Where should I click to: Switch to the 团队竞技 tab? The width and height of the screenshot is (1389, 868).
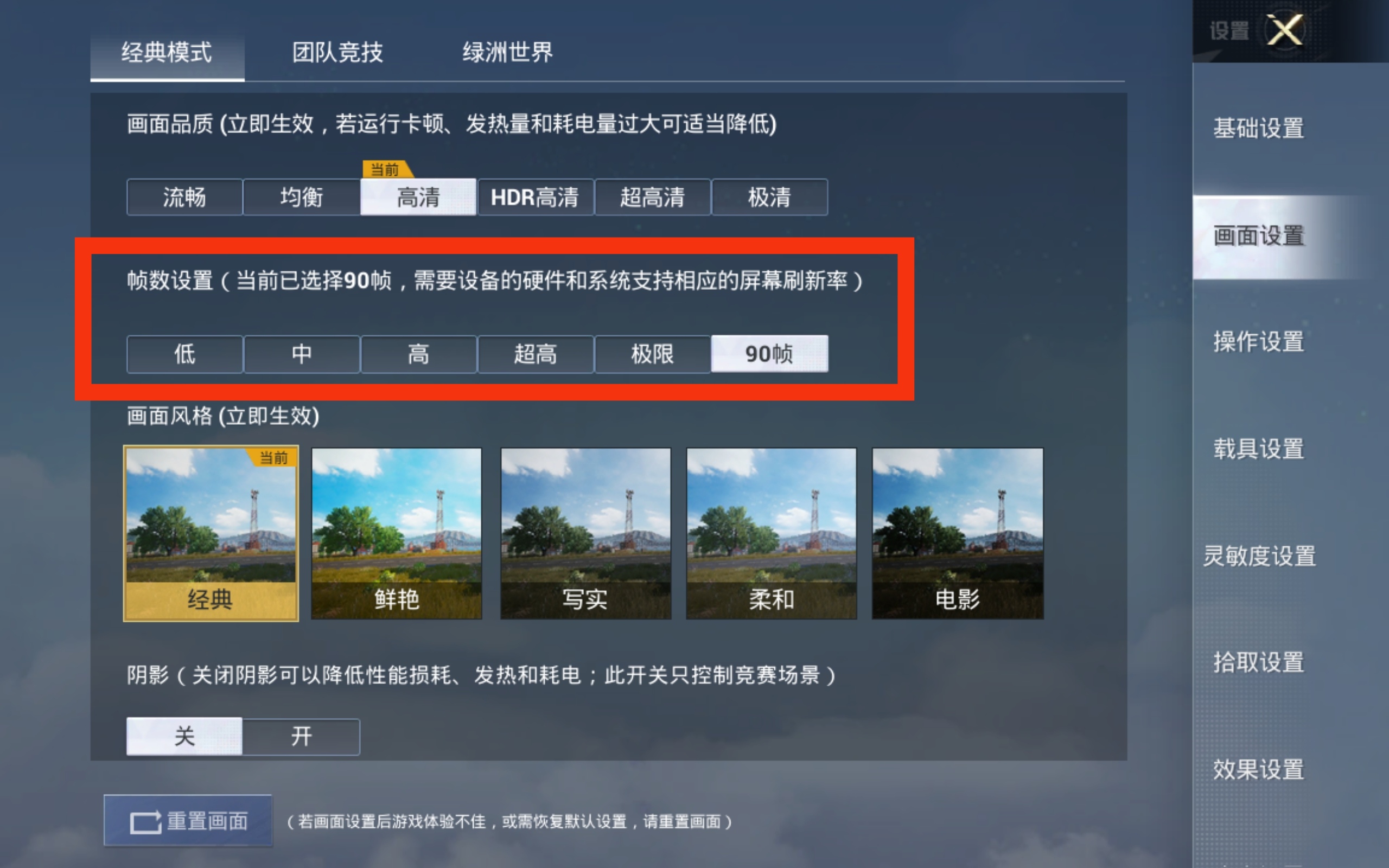[x=337, y=53]
